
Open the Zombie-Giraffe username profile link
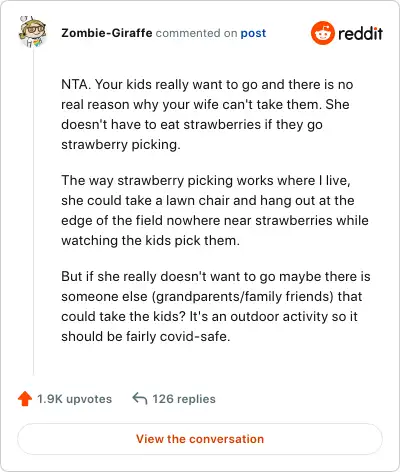tap(107, 33)
